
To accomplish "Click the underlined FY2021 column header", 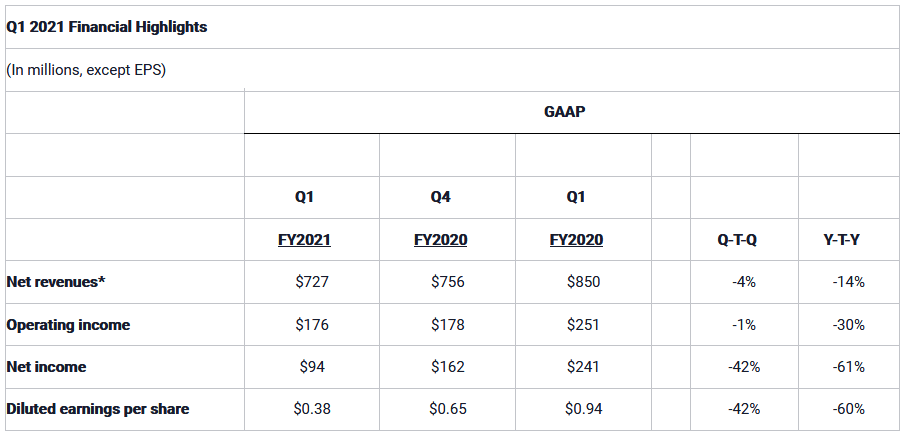I will click(304, 240).
